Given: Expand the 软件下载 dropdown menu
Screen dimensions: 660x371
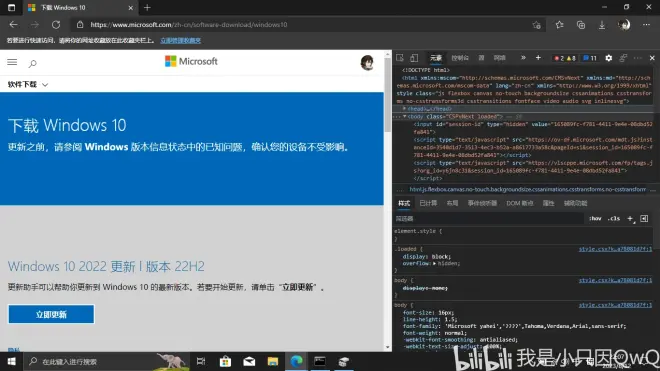Looking at the screenshot, I should coord(28,84).
